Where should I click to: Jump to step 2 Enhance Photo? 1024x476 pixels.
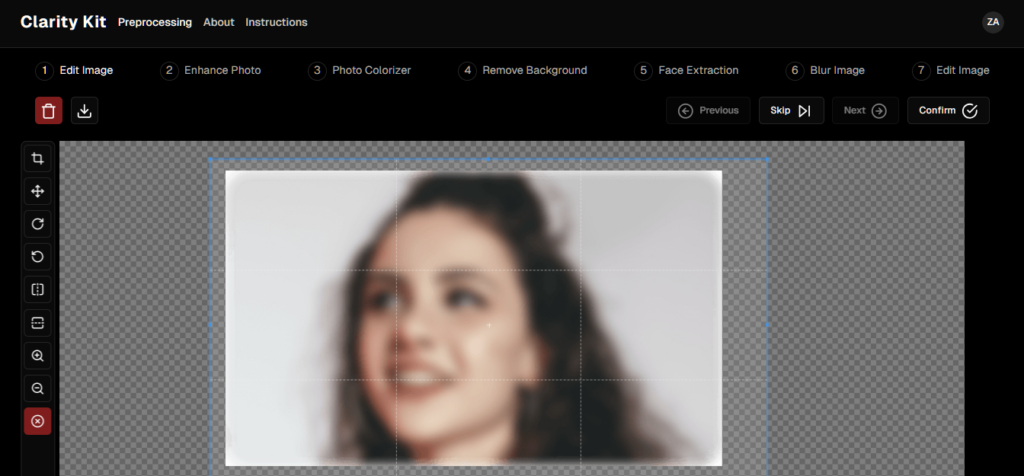tap(211, 71)
